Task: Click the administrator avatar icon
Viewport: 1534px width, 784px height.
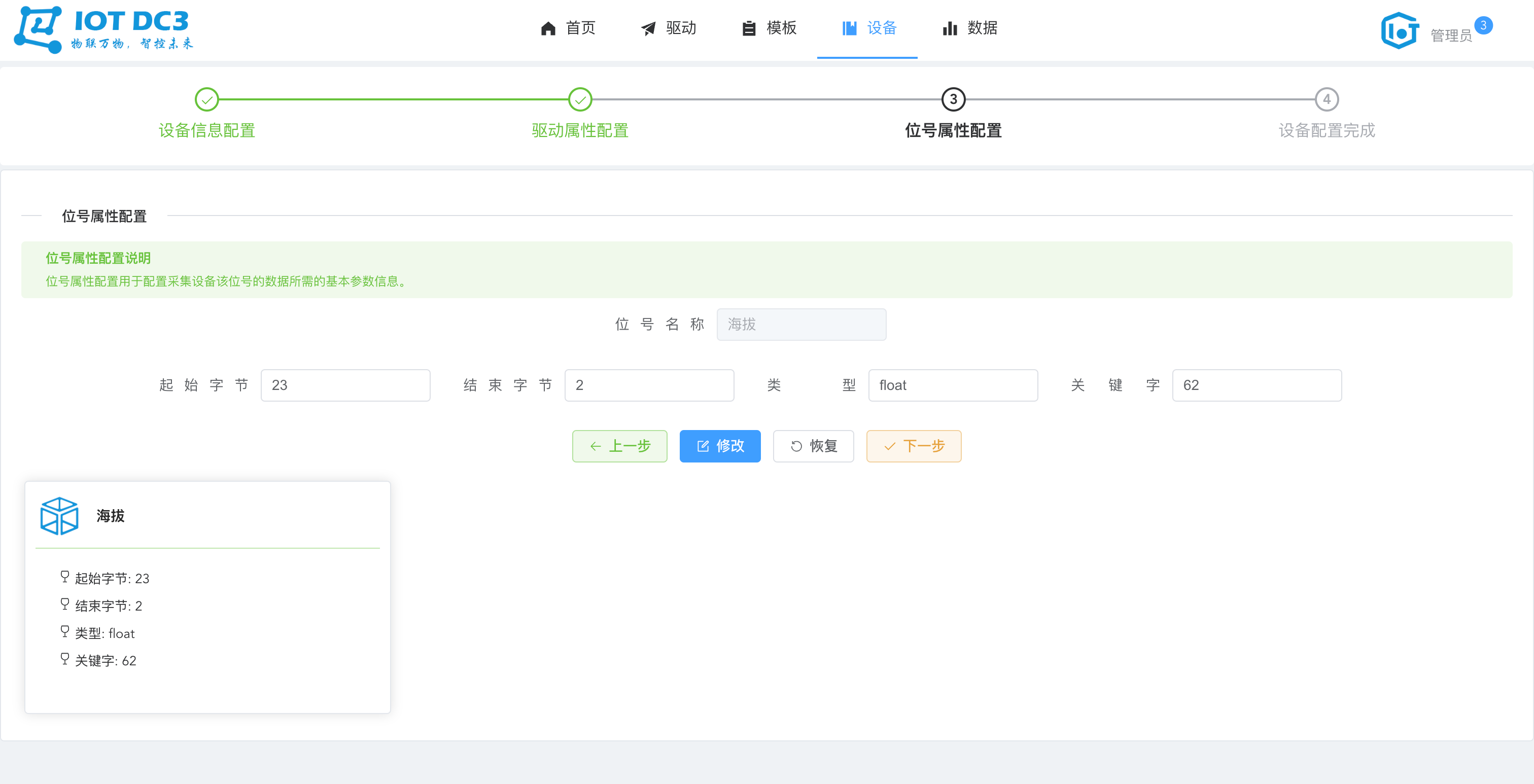Action: (x=1400, y=30)
